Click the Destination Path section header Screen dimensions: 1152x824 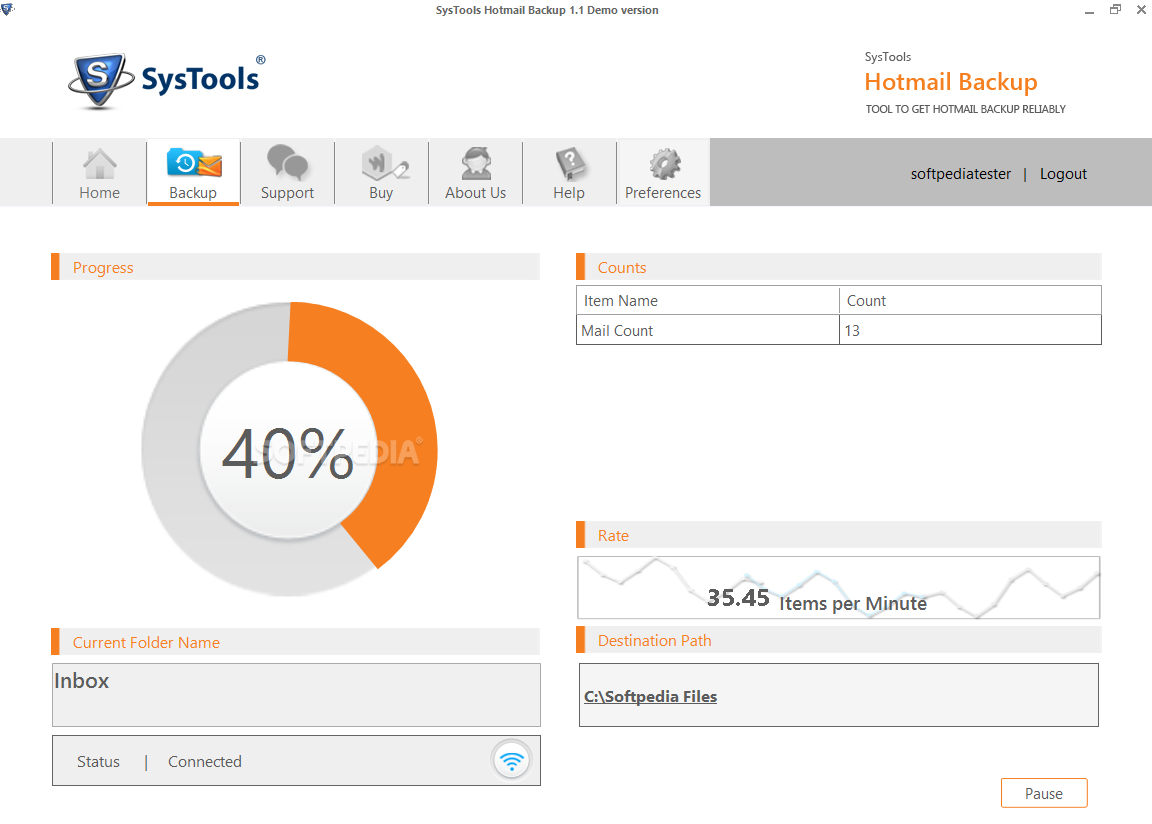tap(838, 640)
